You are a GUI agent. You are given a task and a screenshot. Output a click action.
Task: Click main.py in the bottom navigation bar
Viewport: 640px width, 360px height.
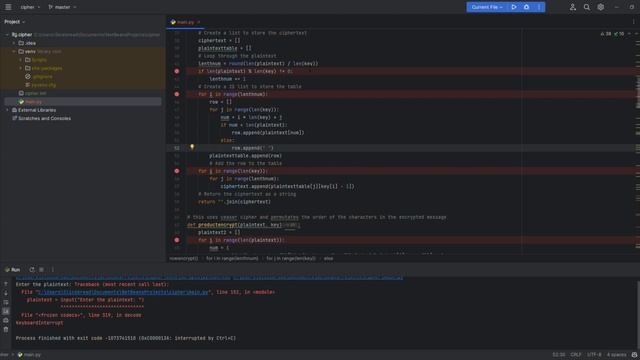click(x=29, y=355)
